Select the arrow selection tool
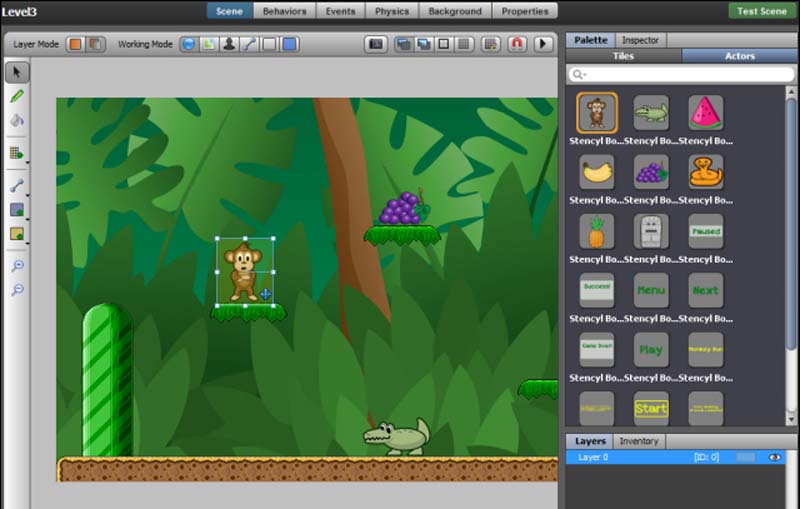This screenshot has height=509, width=800. (17, 72)
